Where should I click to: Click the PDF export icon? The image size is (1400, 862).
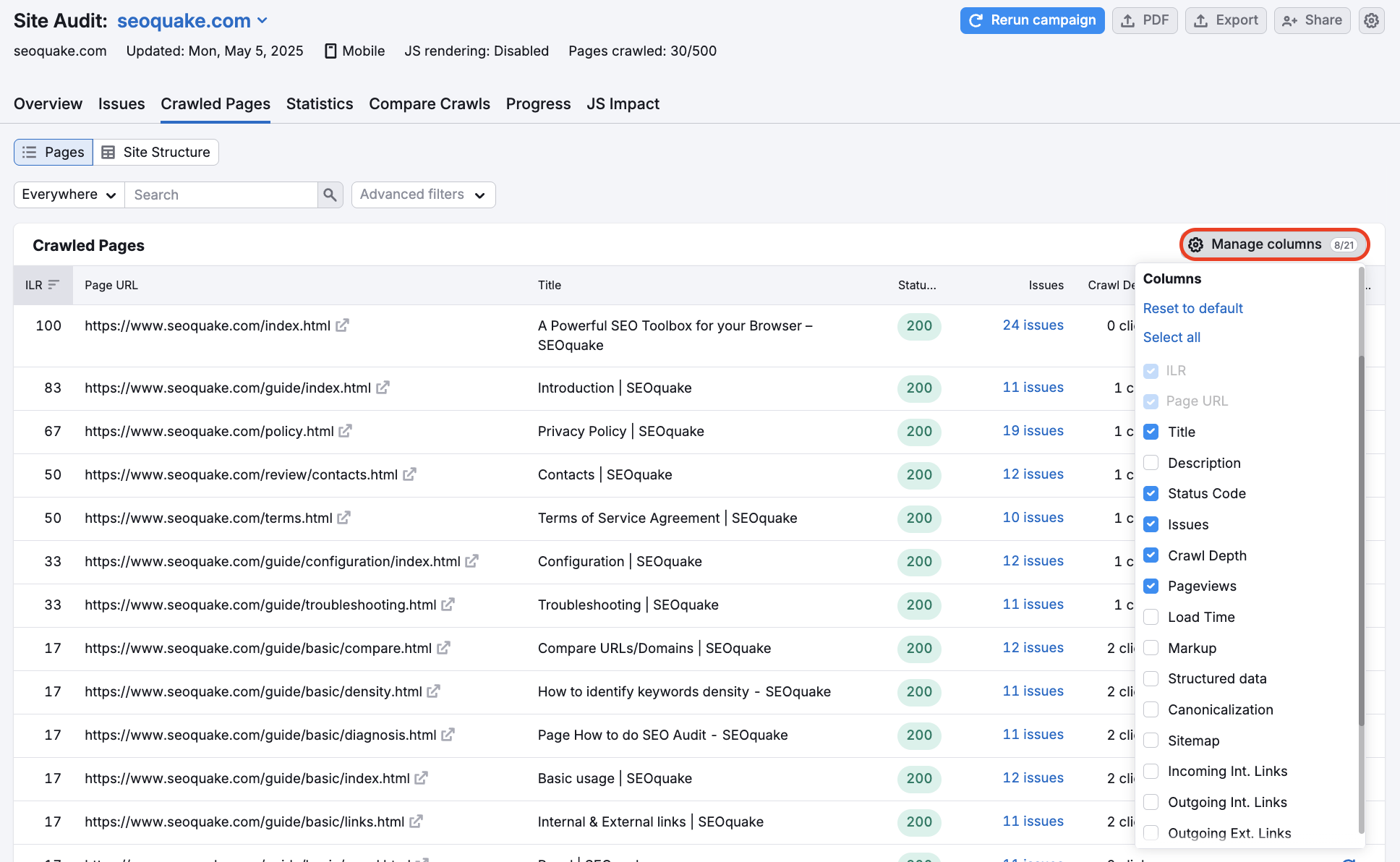pyautogui.click(x=1129, y=20)
